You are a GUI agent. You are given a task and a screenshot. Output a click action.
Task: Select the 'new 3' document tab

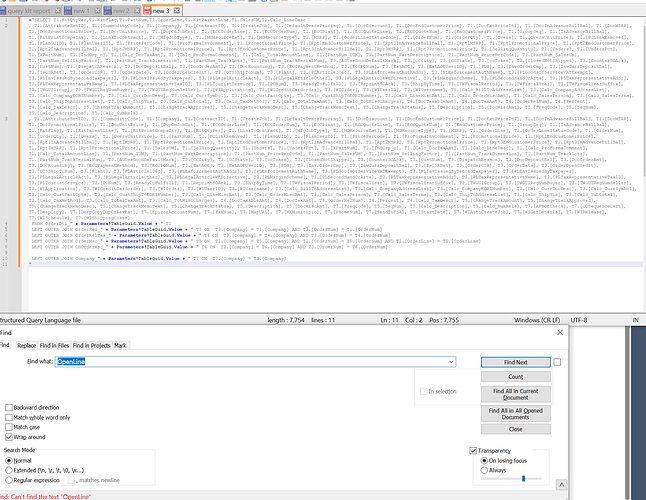tap(161, 11)
